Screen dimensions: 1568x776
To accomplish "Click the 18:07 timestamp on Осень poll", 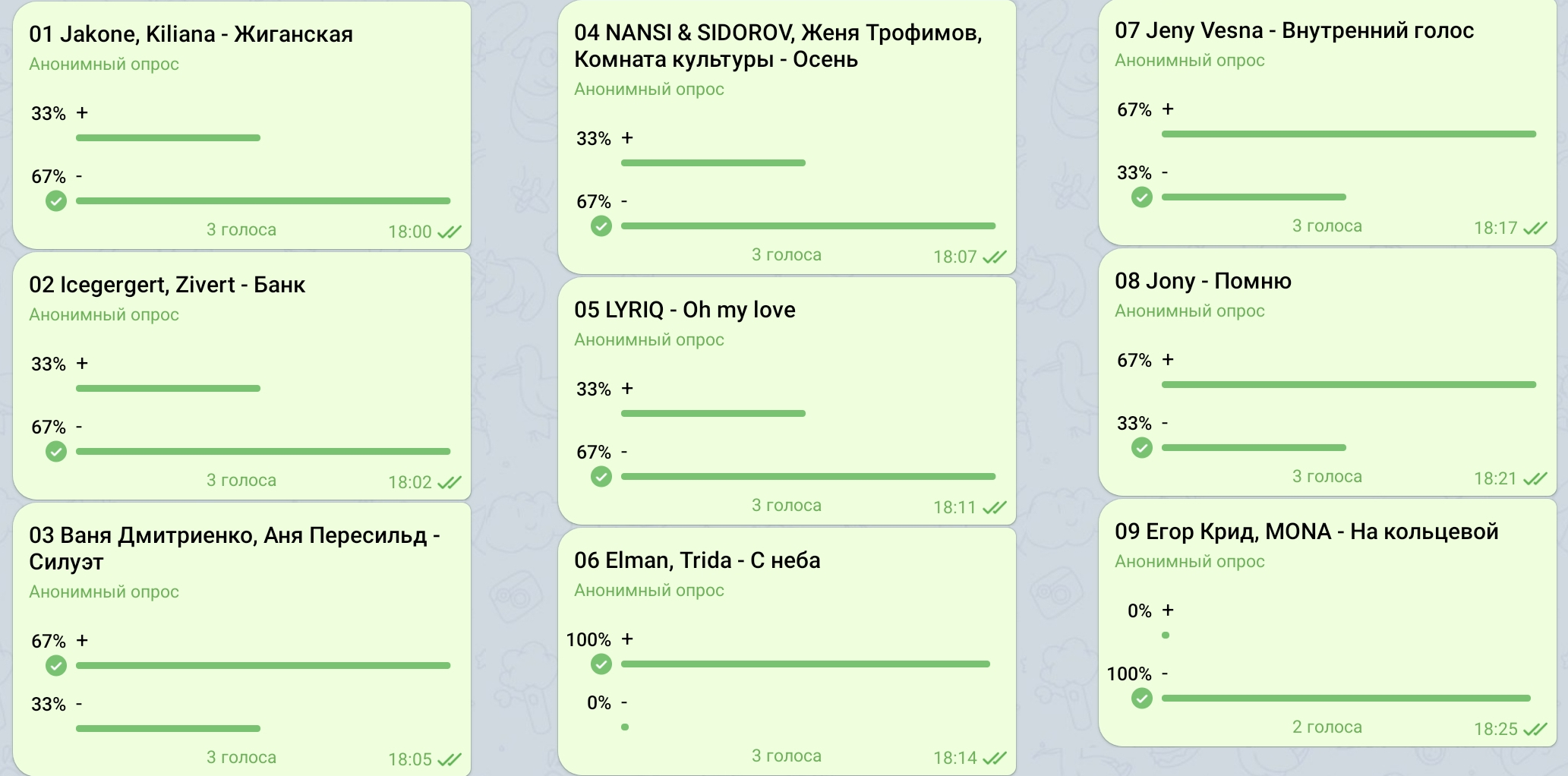I will 954,257.
